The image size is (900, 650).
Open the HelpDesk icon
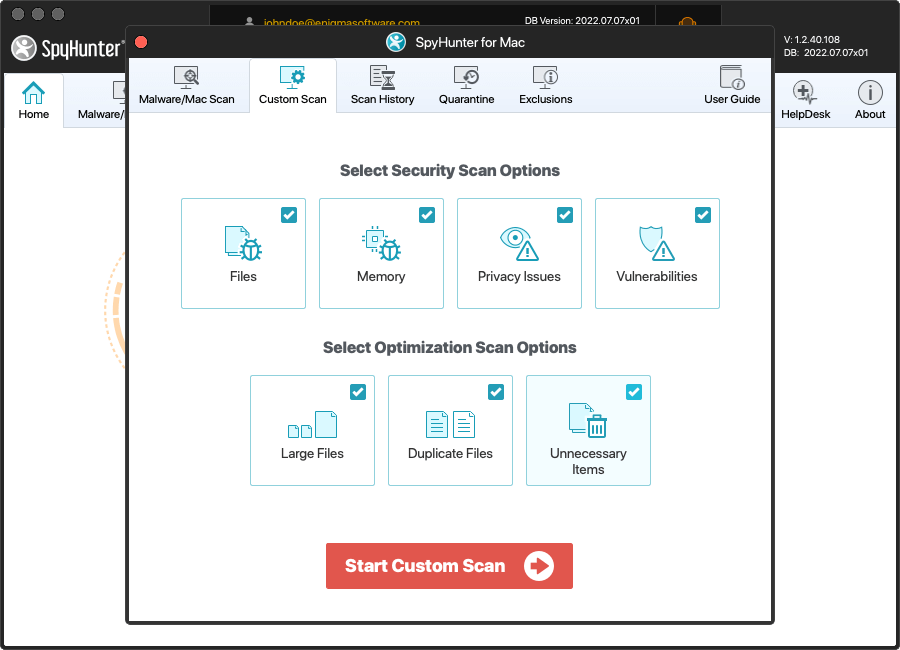[x=805, y=93]
